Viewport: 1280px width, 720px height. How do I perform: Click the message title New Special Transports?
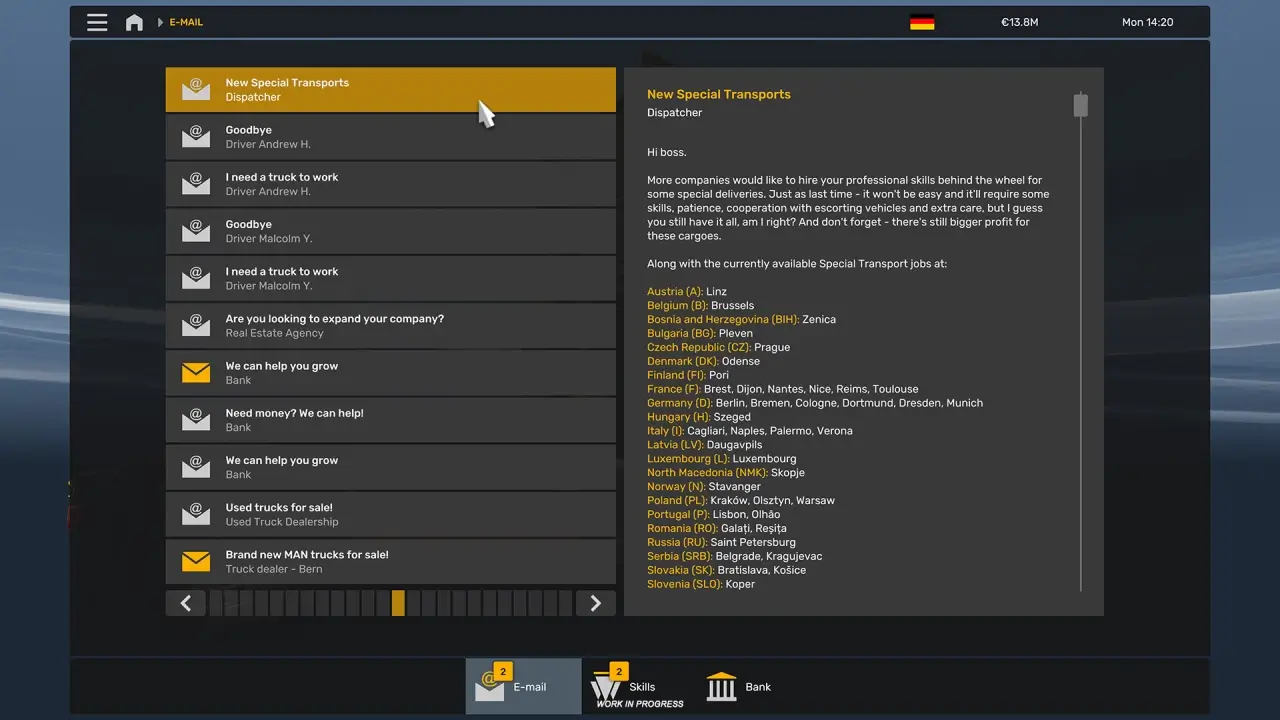tap(719, 94)
